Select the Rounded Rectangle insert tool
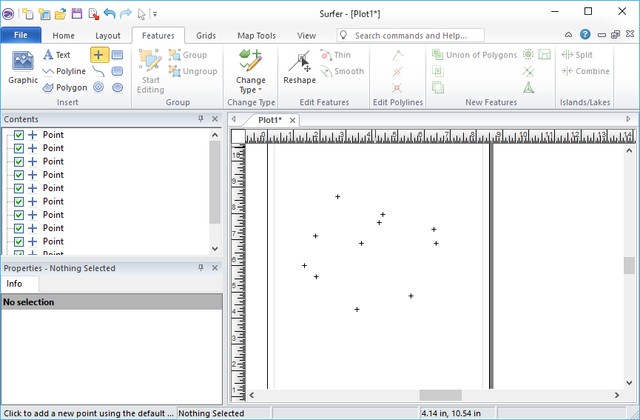This screenshot has width=640, height=420. click(117, 71)
